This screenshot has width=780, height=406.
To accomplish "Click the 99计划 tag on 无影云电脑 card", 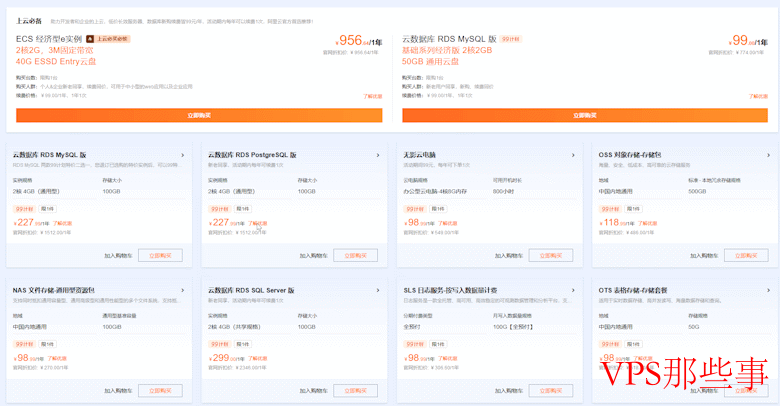I will pyautogui.click(x=414, y=209).
